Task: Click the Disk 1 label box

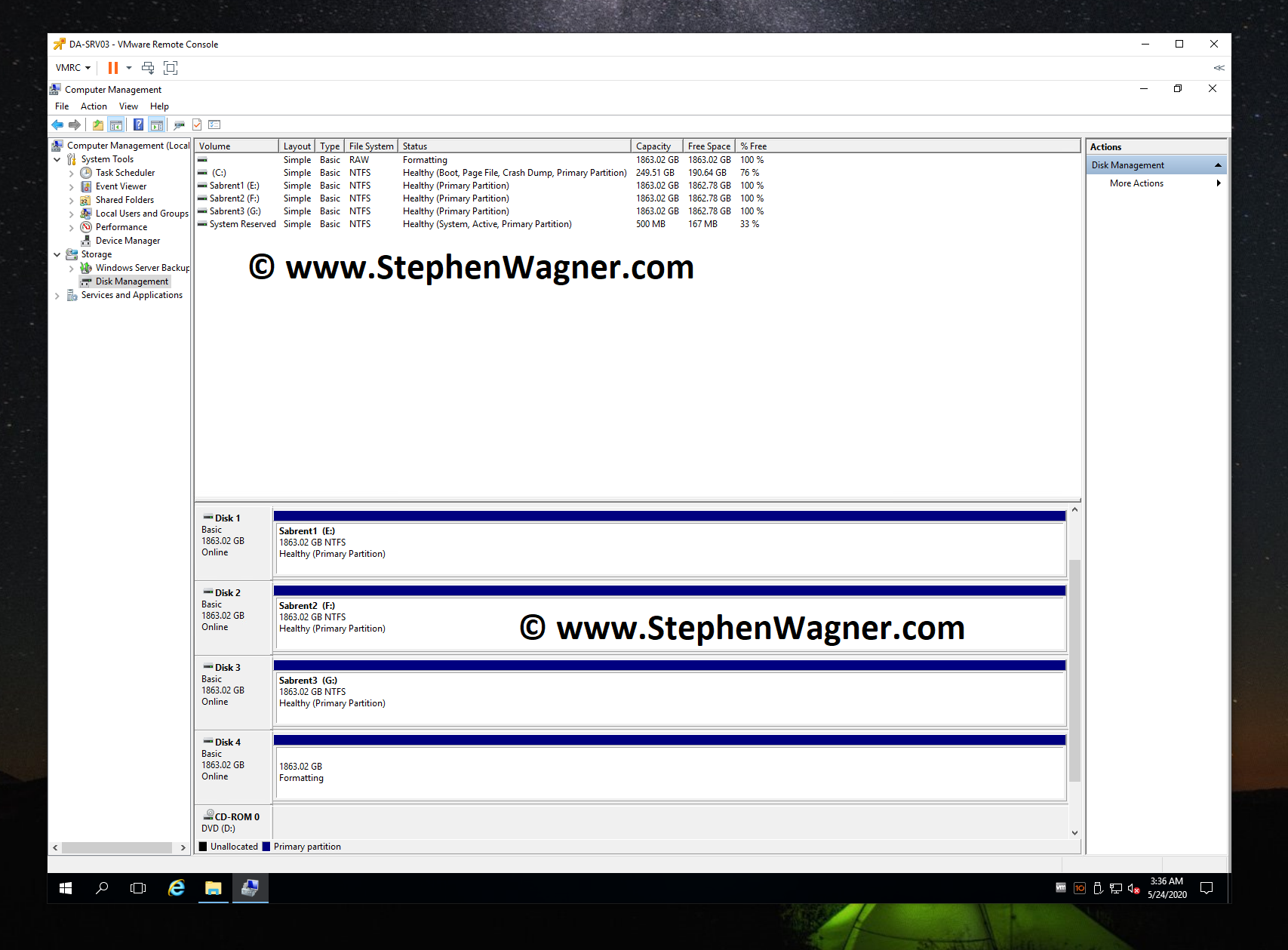Action: point(233,543)
